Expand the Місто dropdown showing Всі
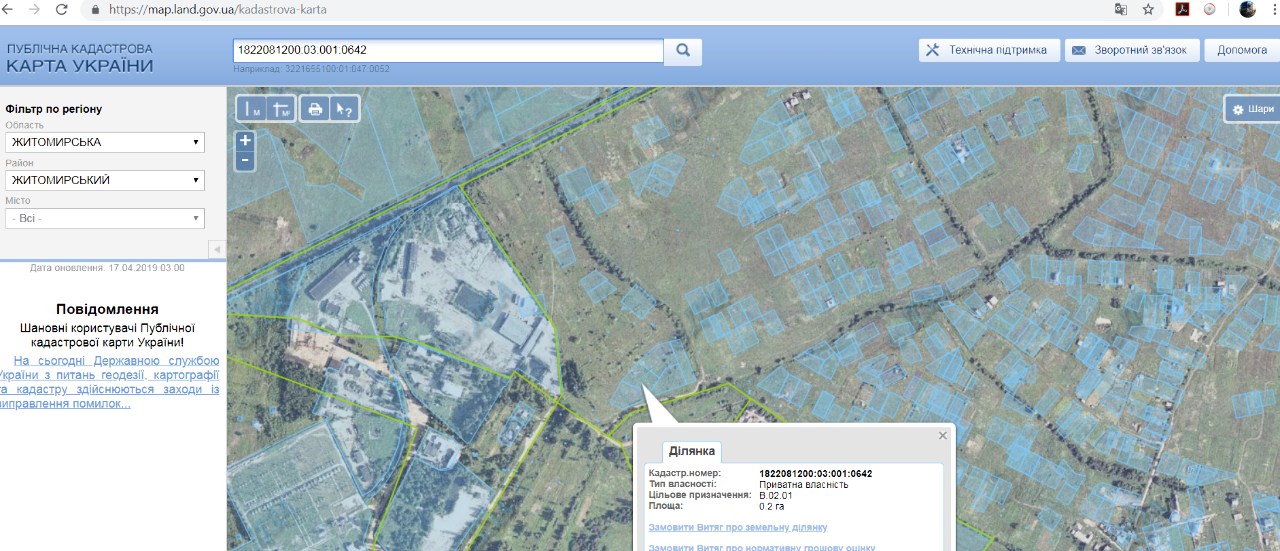Viewport: 1280px width, 551px height. 105,218
